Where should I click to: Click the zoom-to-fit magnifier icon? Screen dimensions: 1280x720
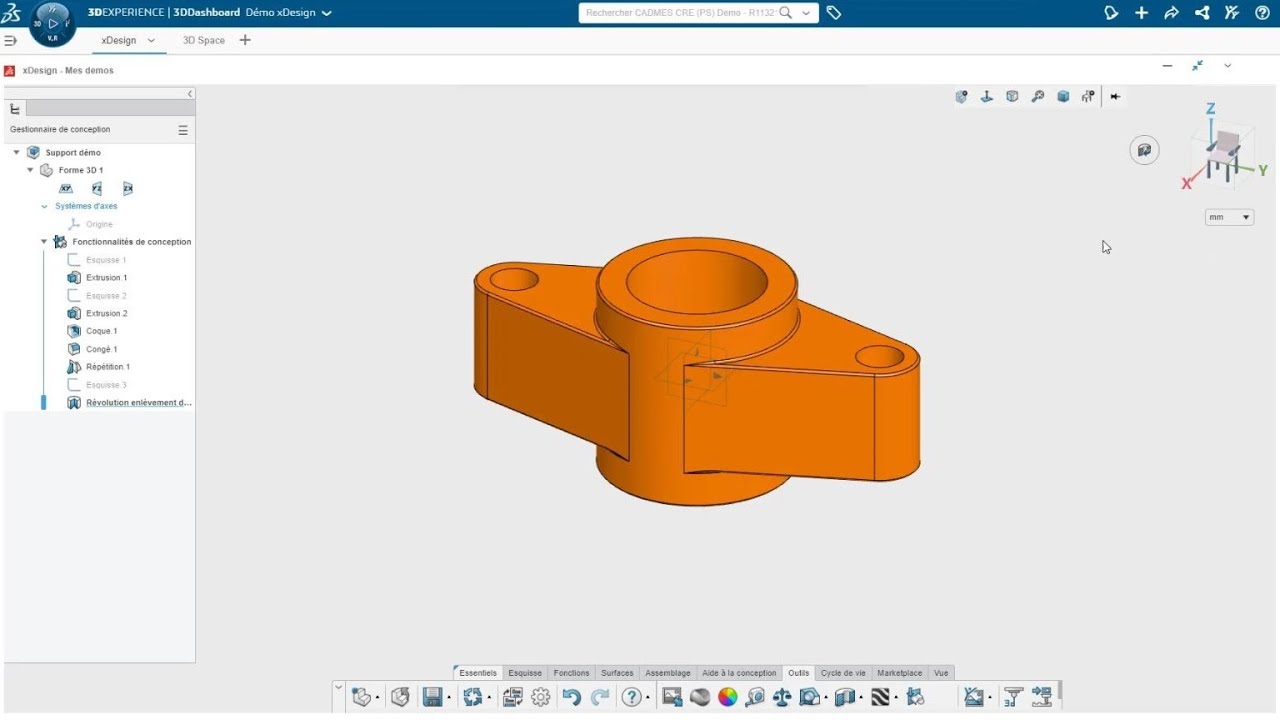(1038, 96)
